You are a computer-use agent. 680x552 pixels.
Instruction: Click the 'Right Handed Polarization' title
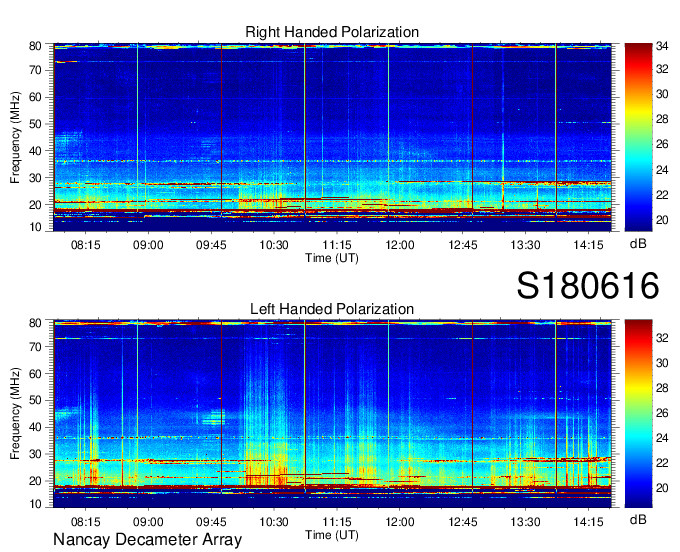coord(332,32)
